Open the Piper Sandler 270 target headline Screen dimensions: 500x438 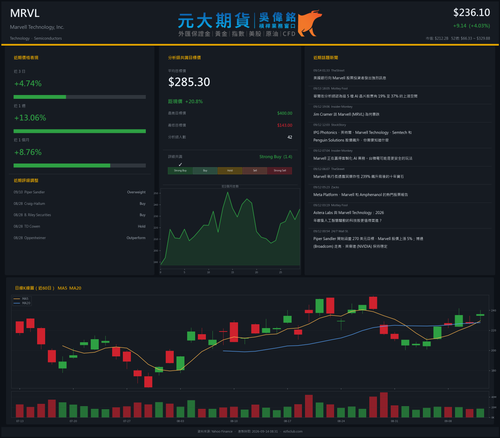click(368, 243)
